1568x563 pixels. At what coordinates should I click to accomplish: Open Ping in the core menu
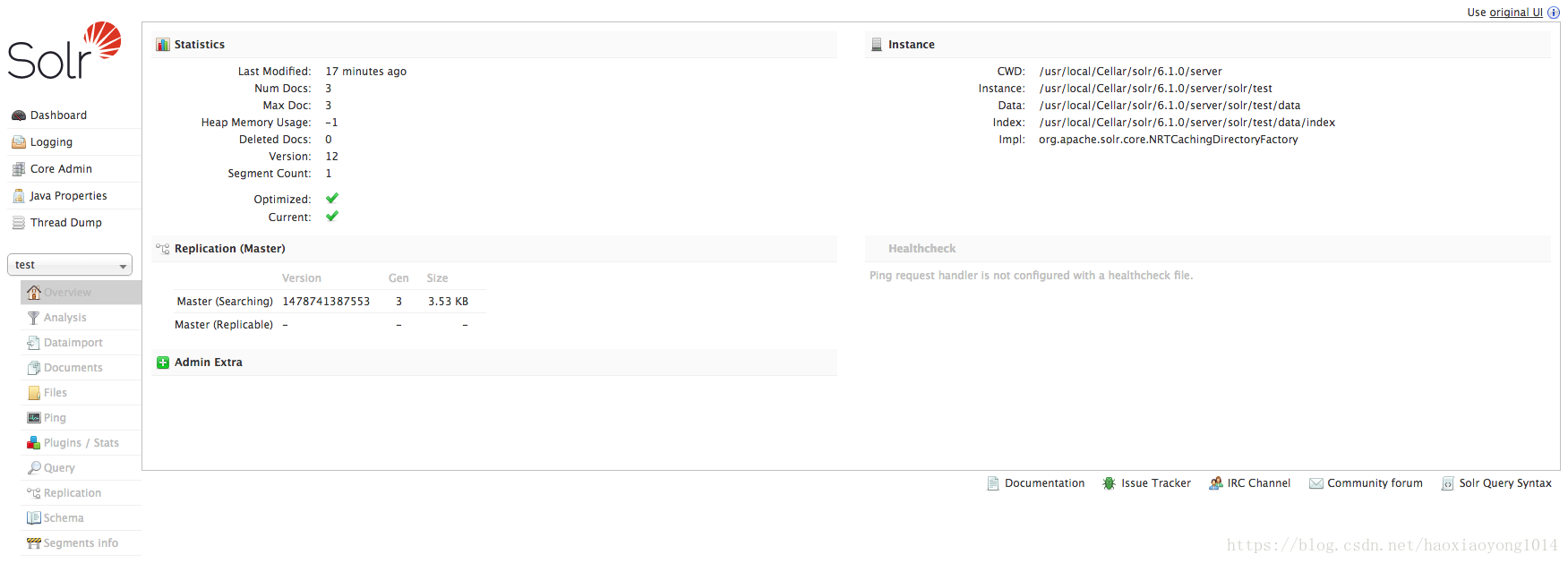pyautogui.click(x=55, y=418)
